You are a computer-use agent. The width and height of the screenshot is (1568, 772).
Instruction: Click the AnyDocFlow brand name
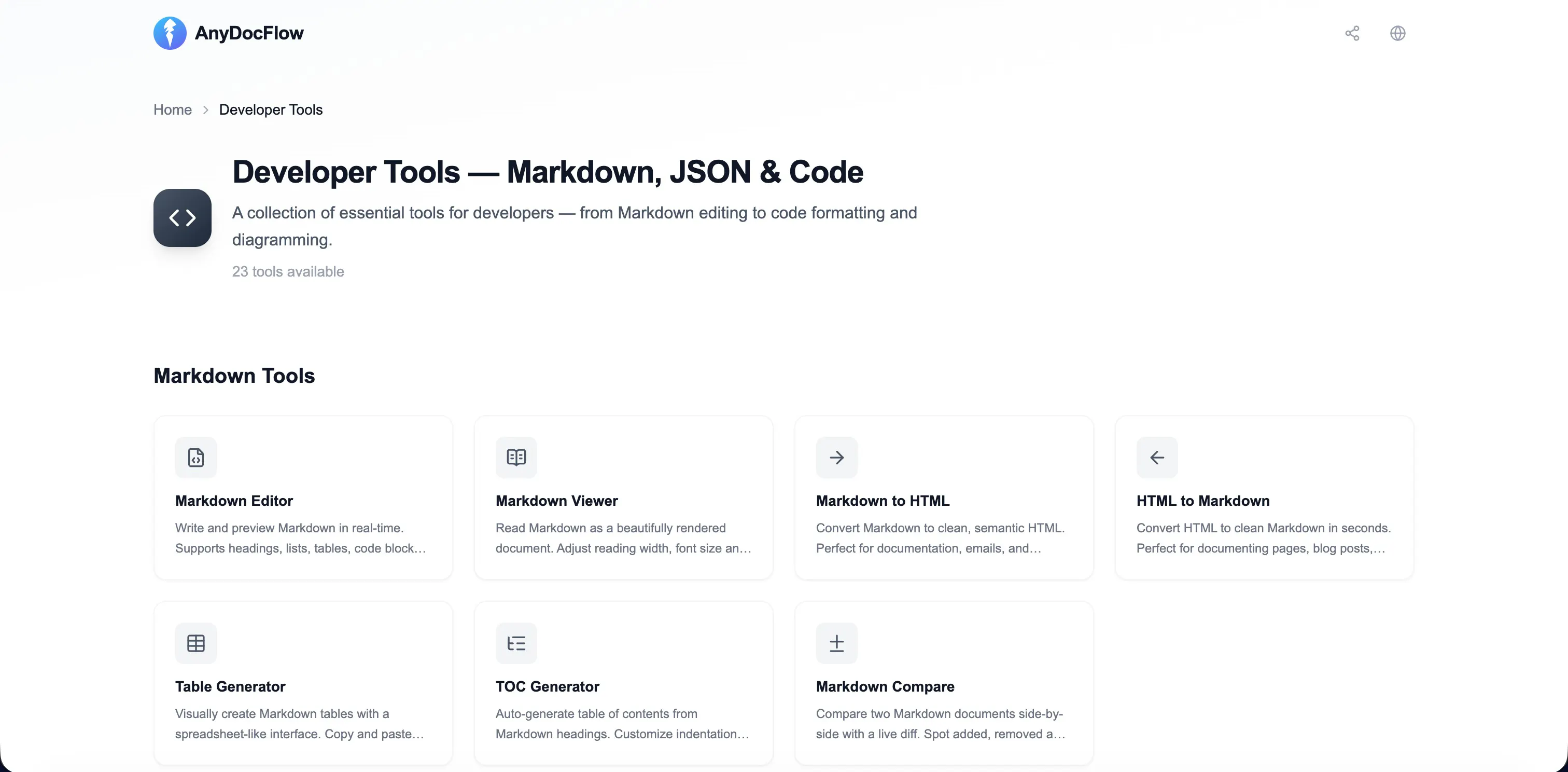249,33
